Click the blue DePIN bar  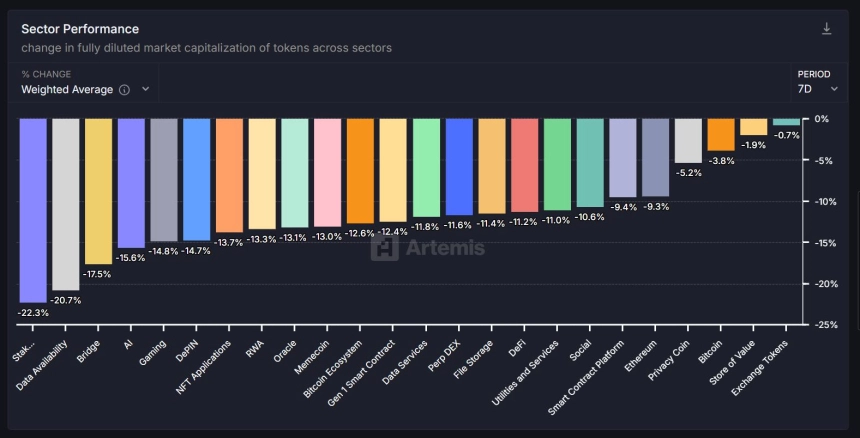point(196,180)
